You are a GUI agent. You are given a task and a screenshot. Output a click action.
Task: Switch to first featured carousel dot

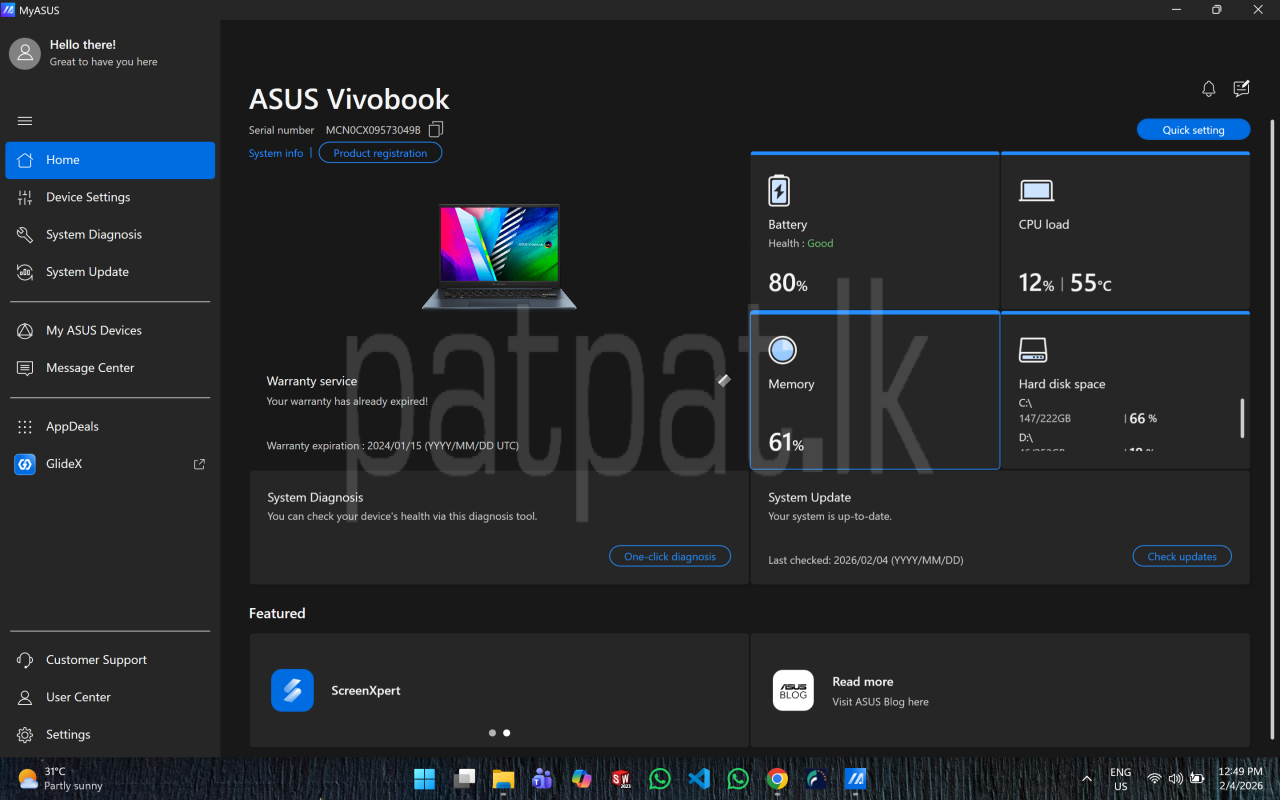492,733
